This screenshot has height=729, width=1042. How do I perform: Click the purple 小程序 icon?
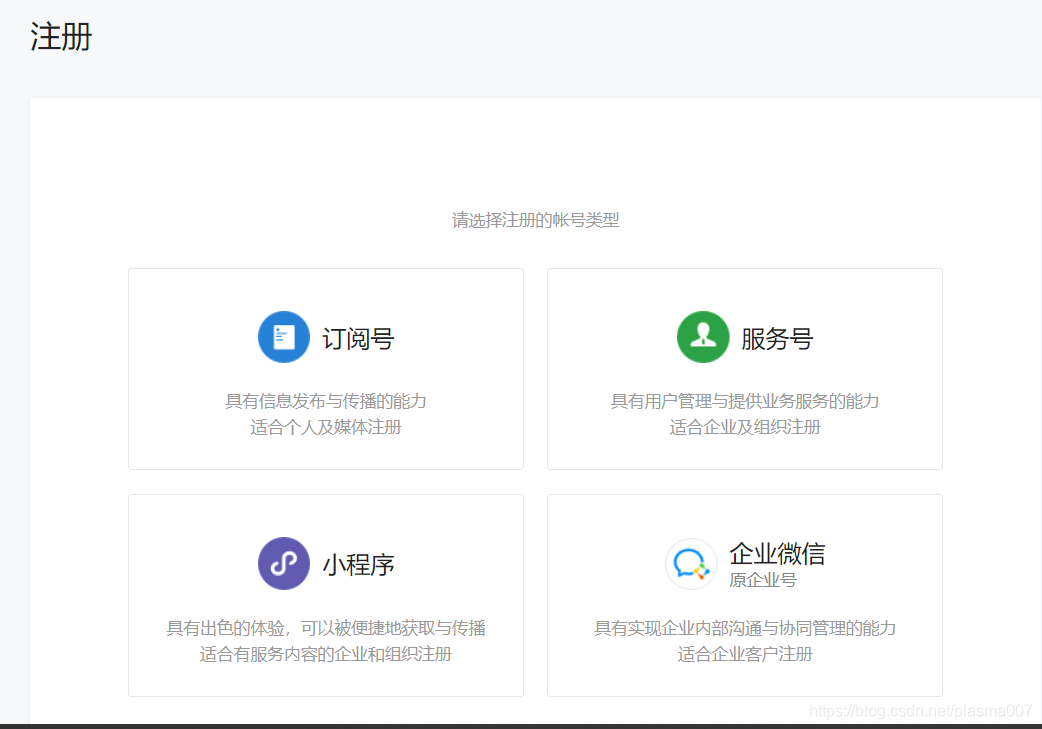pyautogui.click(x=283, y=563)
